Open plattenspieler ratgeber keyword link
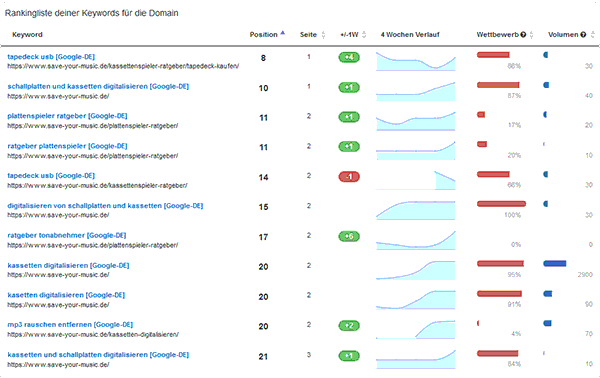This screenshot has height=378, width=600. tap(67, 116)
